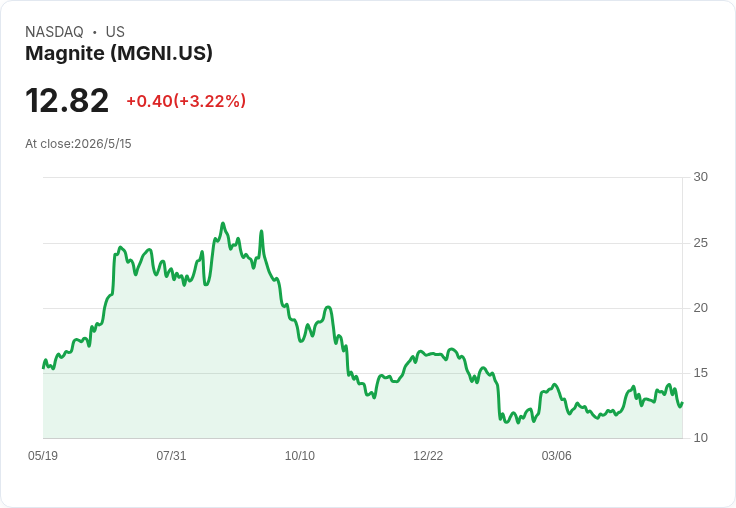
Task: Click the 12.82 current price
Action: pyautogui.click(x=67, y=100)
